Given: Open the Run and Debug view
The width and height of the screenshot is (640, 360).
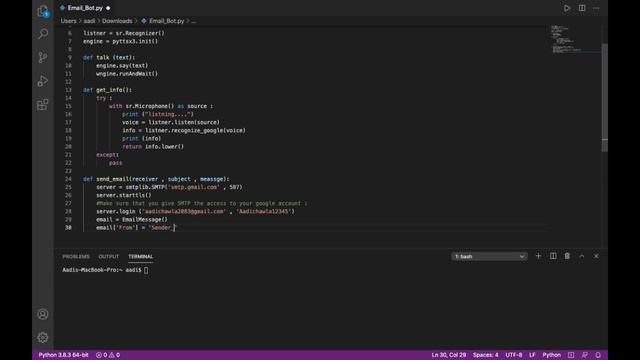Looking at the screenshot, I should pyautogui.click(x=43, y=81).
